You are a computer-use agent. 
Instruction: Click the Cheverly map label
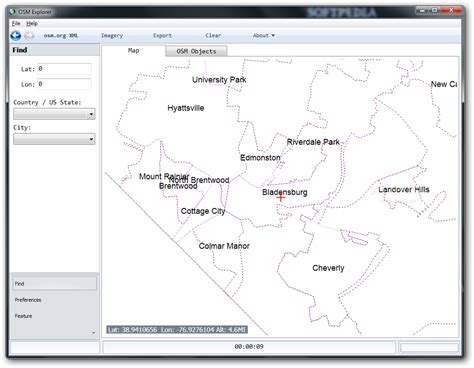tap(328, 268)
